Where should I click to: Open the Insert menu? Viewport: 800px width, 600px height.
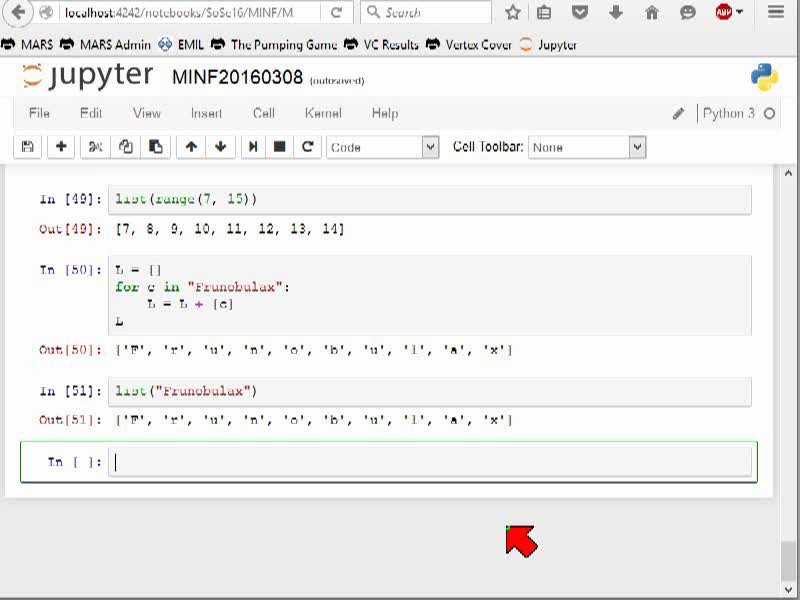pos(206,113)
